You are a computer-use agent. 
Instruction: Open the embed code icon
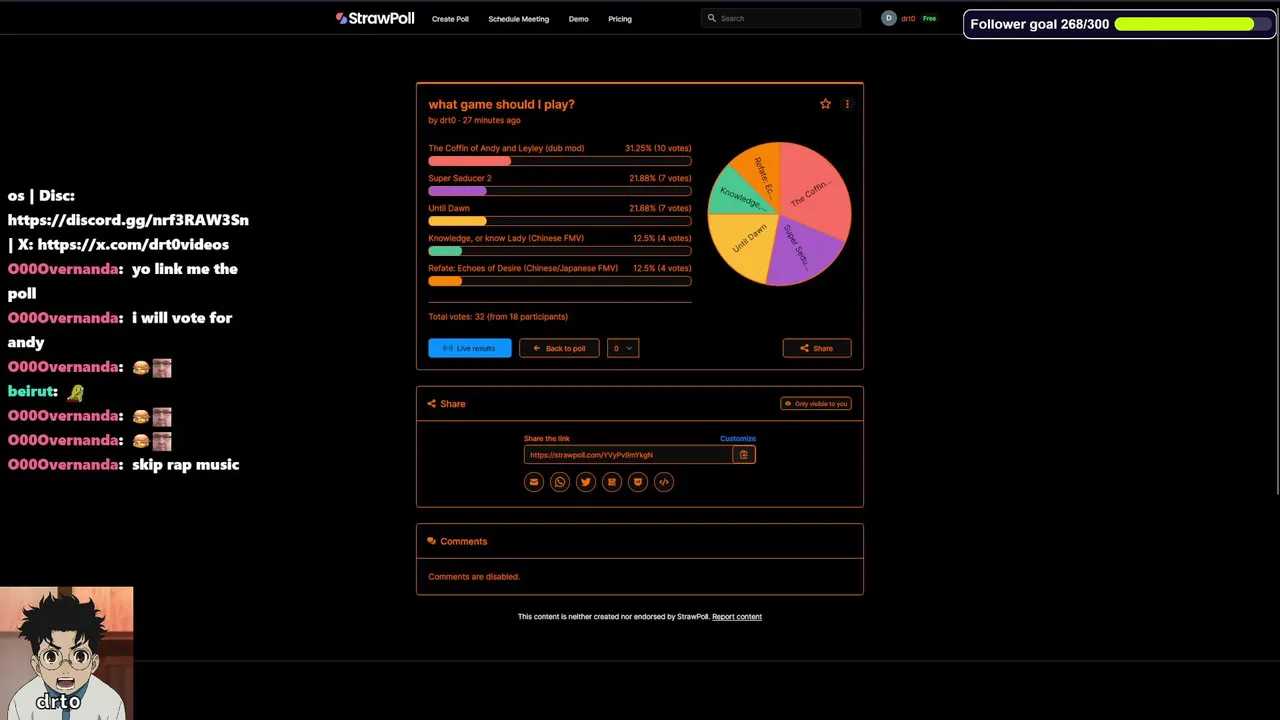point(664,482)
